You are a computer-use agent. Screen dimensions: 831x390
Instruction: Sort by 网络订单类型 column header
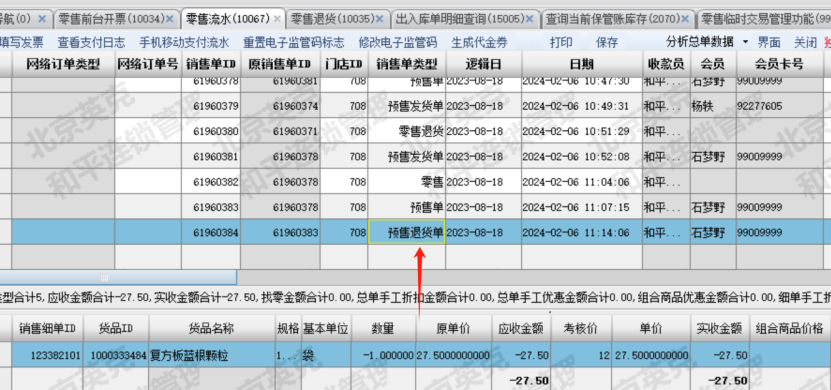pyautogui.click(x=63, y=64)
